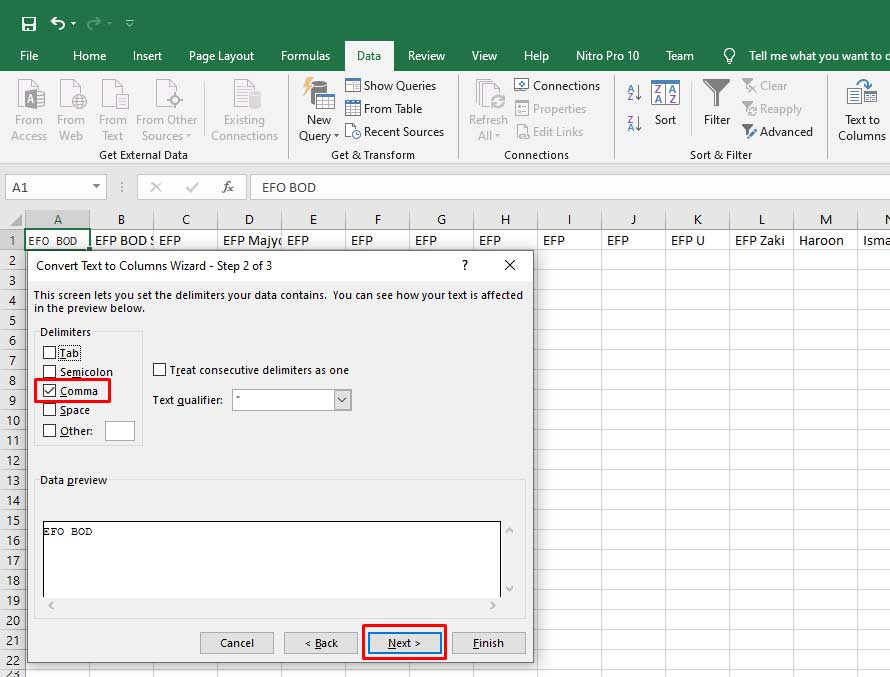The image size is (890, 677).
Task: Click the formula bar showing EFO BOD
Action: tap(570, 187)
